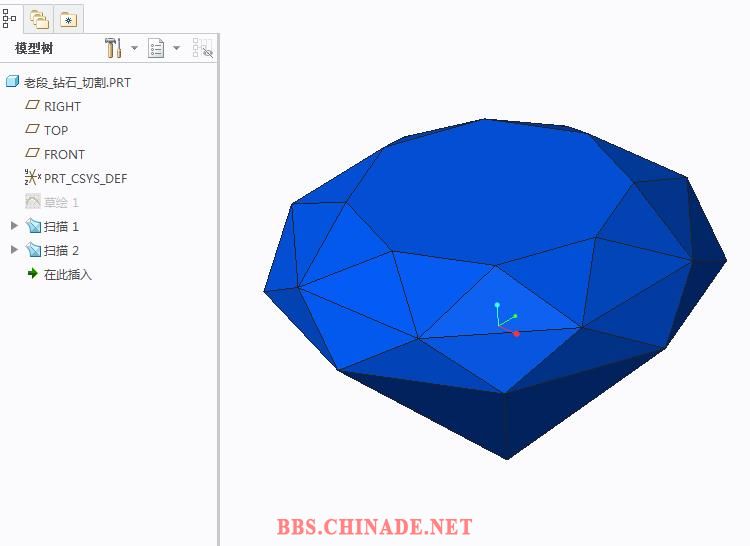Click the 模型树 panel title
The height and width of the screenshot is (546, 750).
coord(34,48)
